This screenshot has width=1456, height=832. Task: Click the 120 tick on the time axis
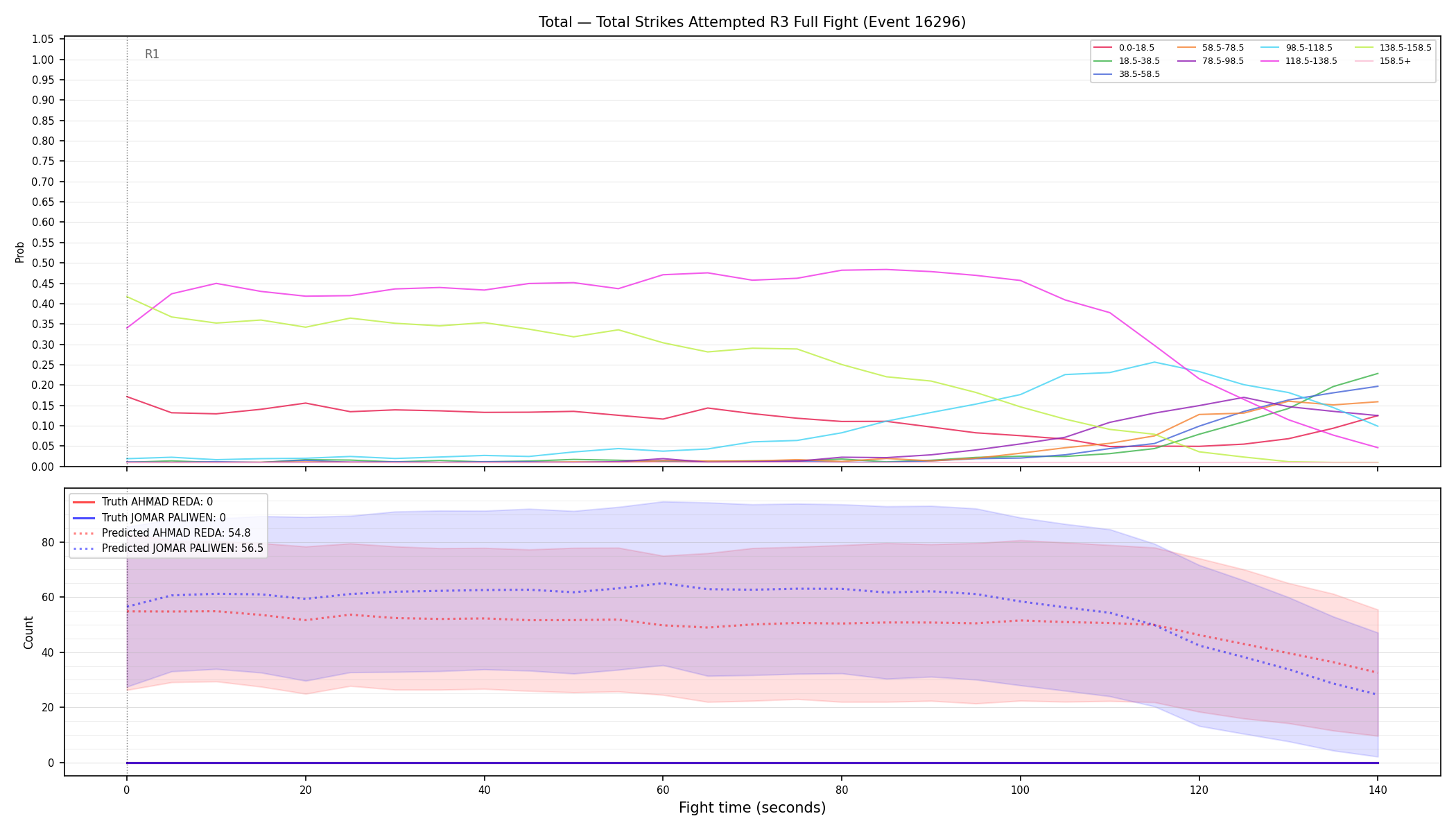[1199, 789]
